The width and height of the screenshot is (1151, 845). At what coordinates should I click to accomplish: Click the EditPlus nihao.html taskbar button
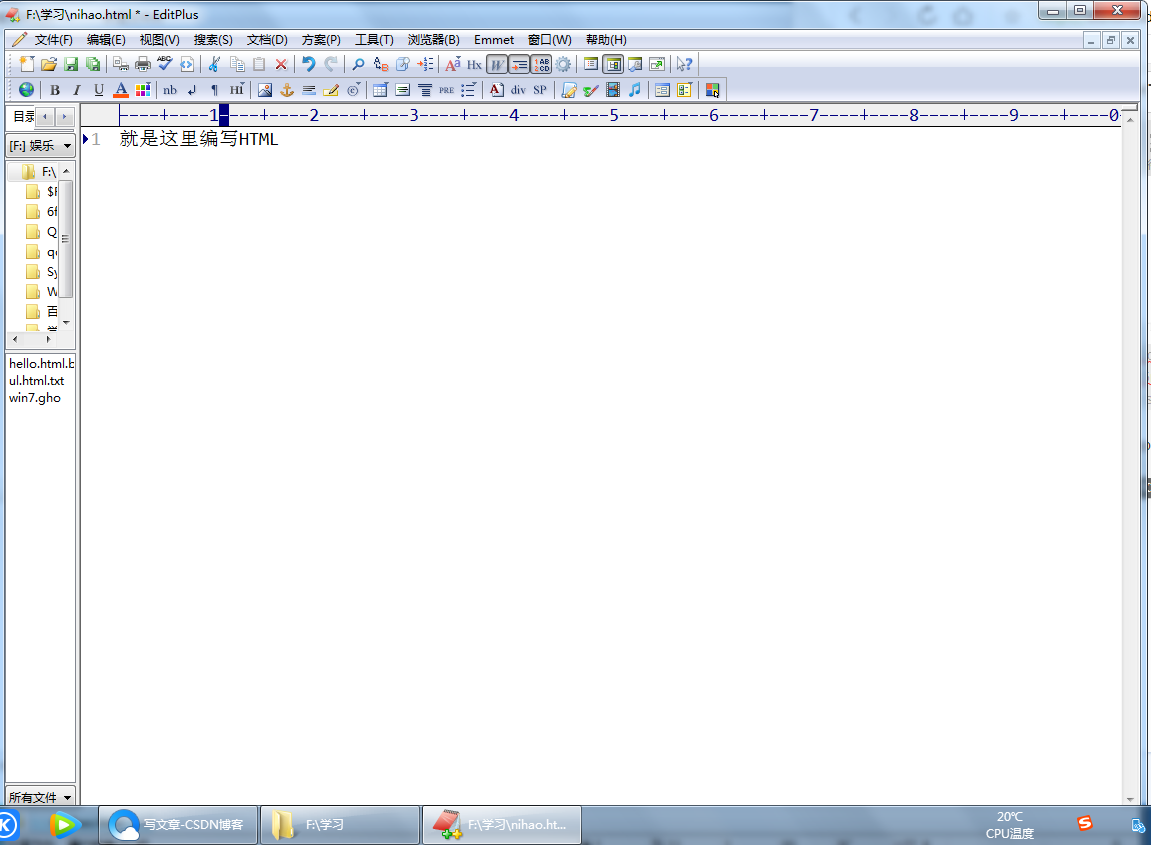502,824
